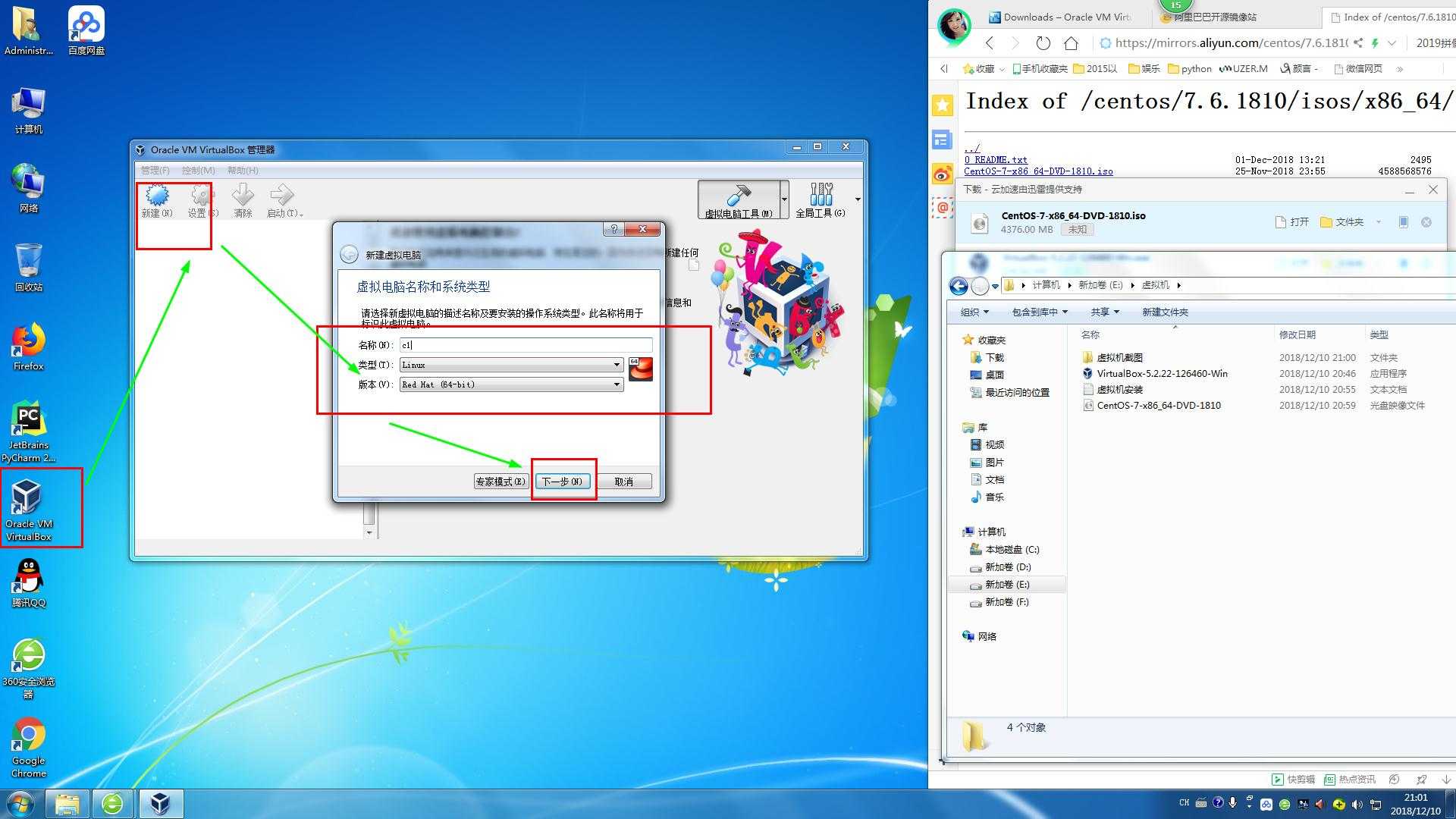This screenshot has width=1456, height=819.
Task: Click the wizard back arrow icon
Action: [x=349, y=254]
